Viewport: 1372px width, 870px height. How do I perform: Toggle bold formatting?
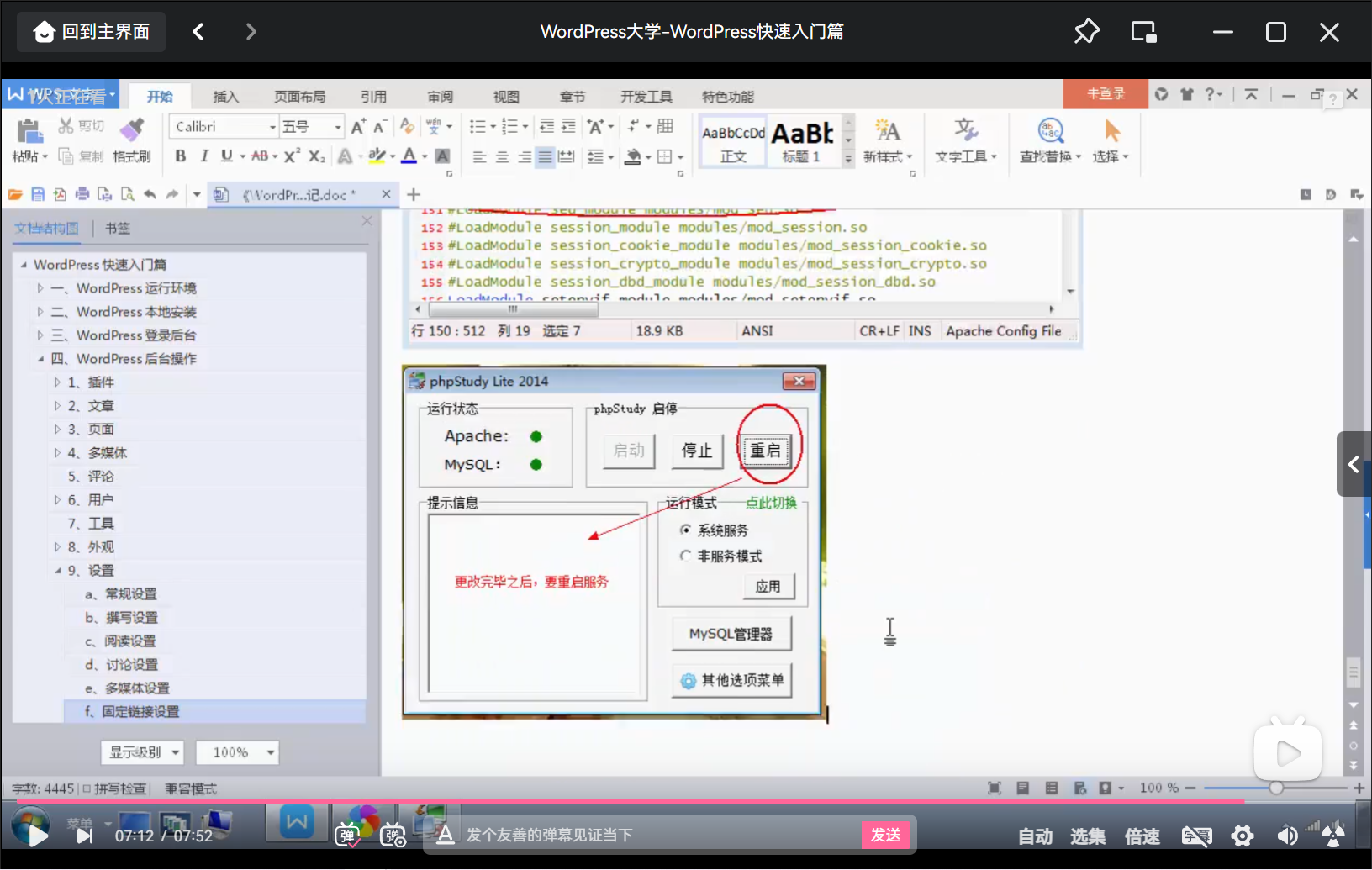click(181, 156)
